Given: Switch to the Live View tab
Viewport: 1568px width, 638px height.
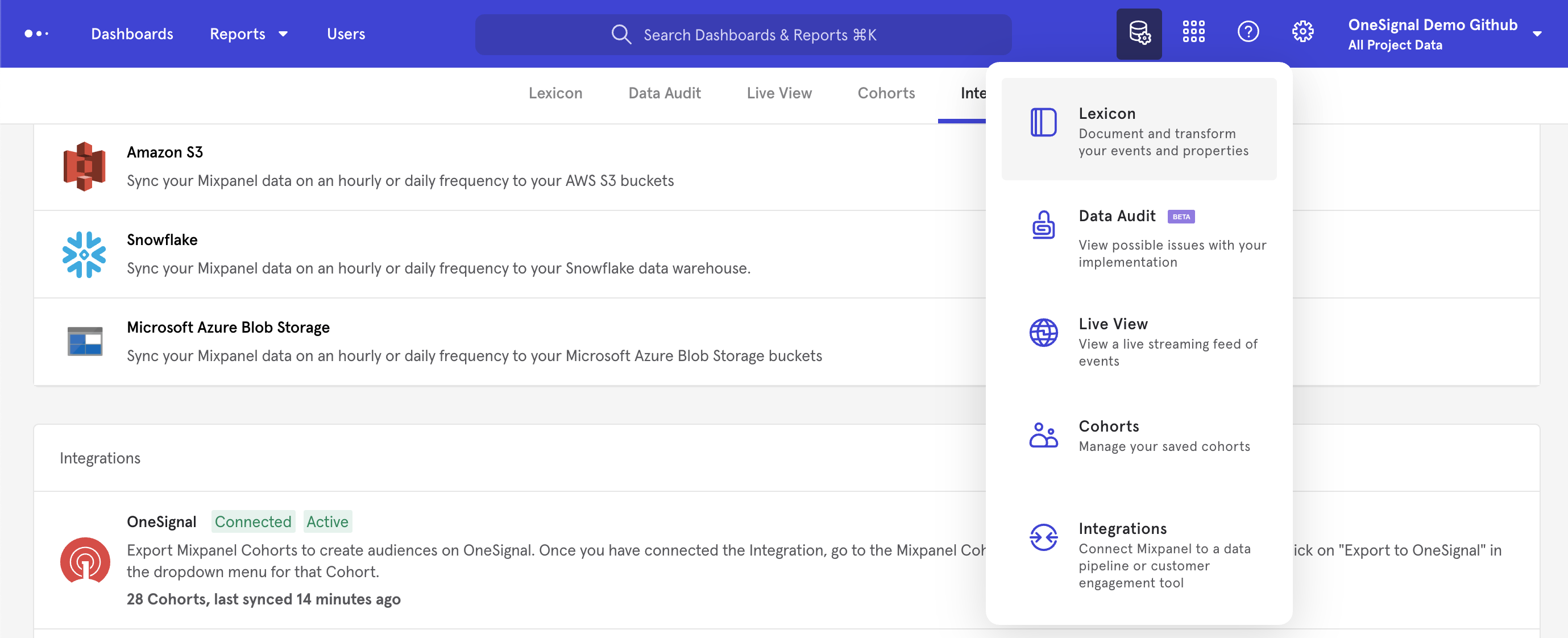Looking at the screenshot, I should click(x=779, y=93).
